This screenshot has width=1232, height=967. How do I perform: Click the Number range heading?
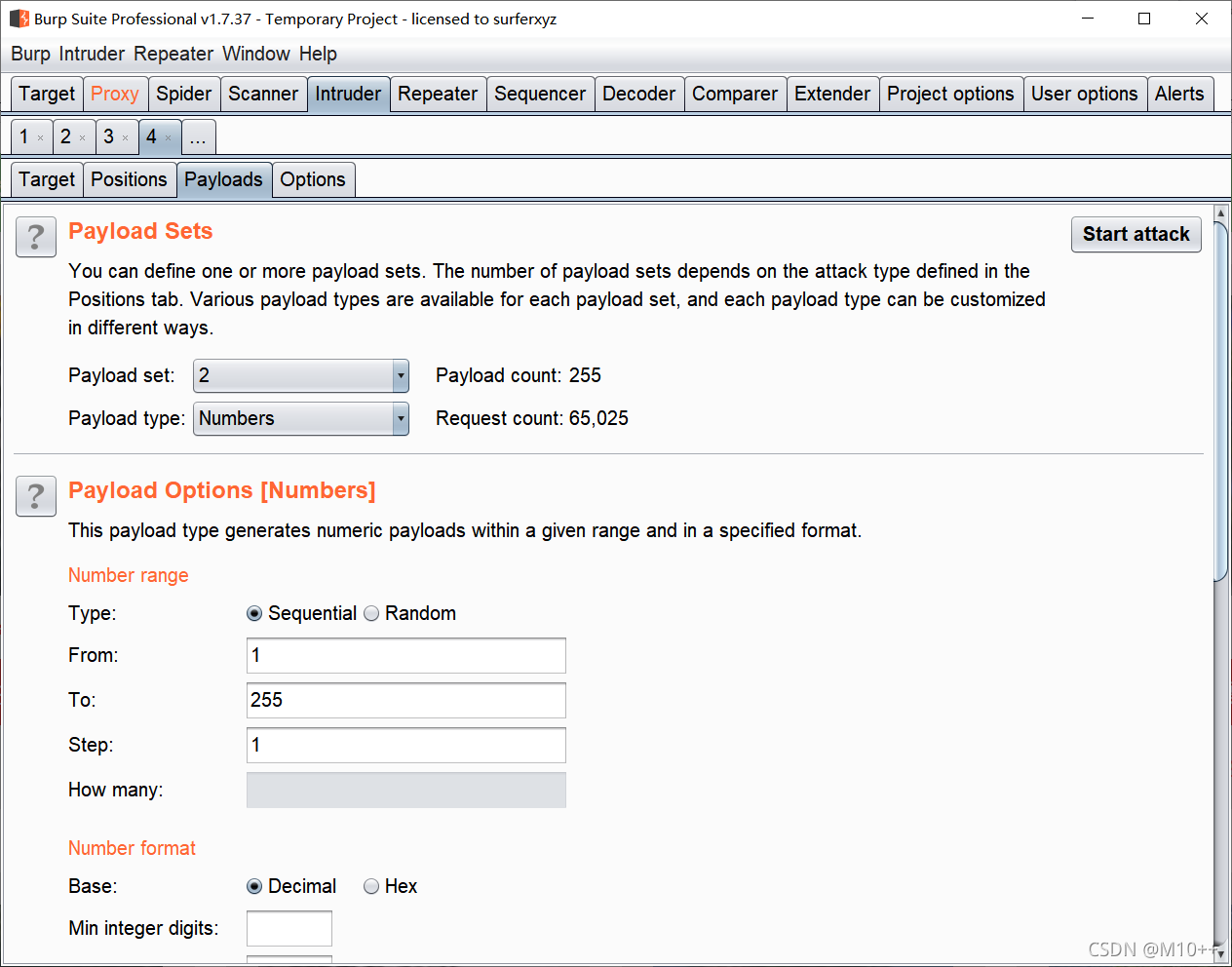[x=129, y=575]
